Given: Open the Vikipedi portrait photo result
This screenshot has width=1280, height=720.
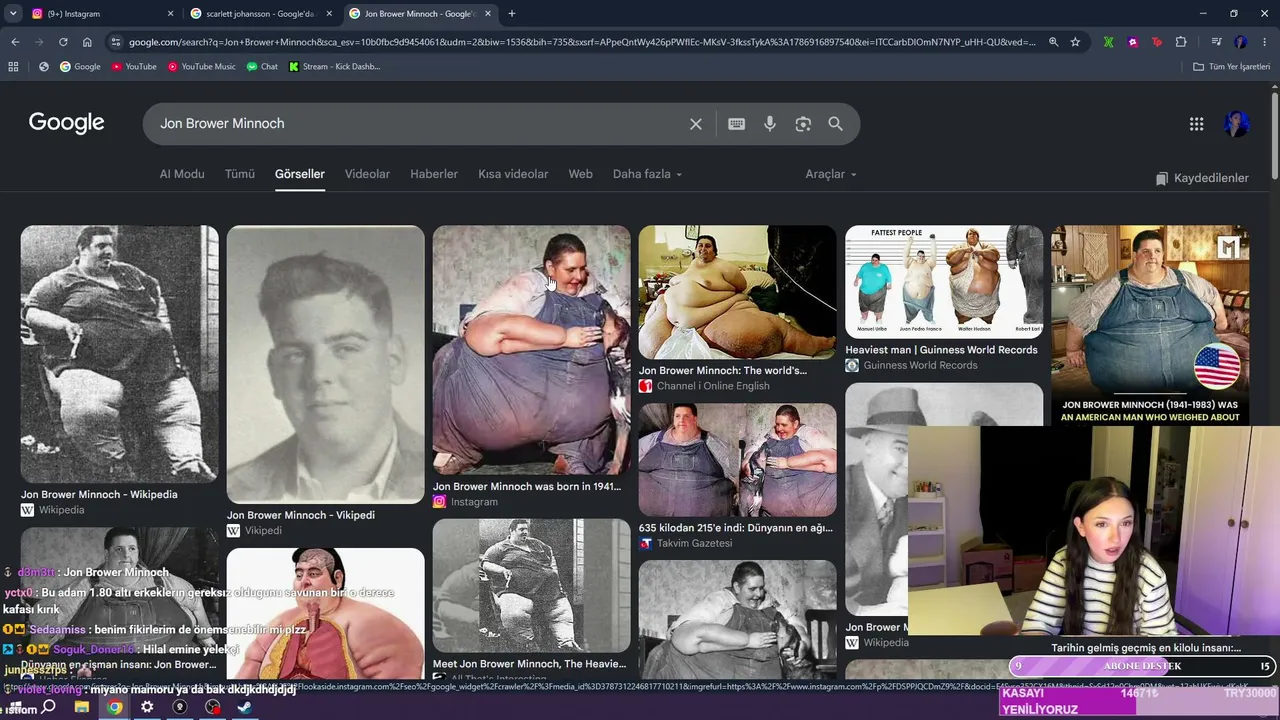Looking at the screenshot, I should point(326,364).
